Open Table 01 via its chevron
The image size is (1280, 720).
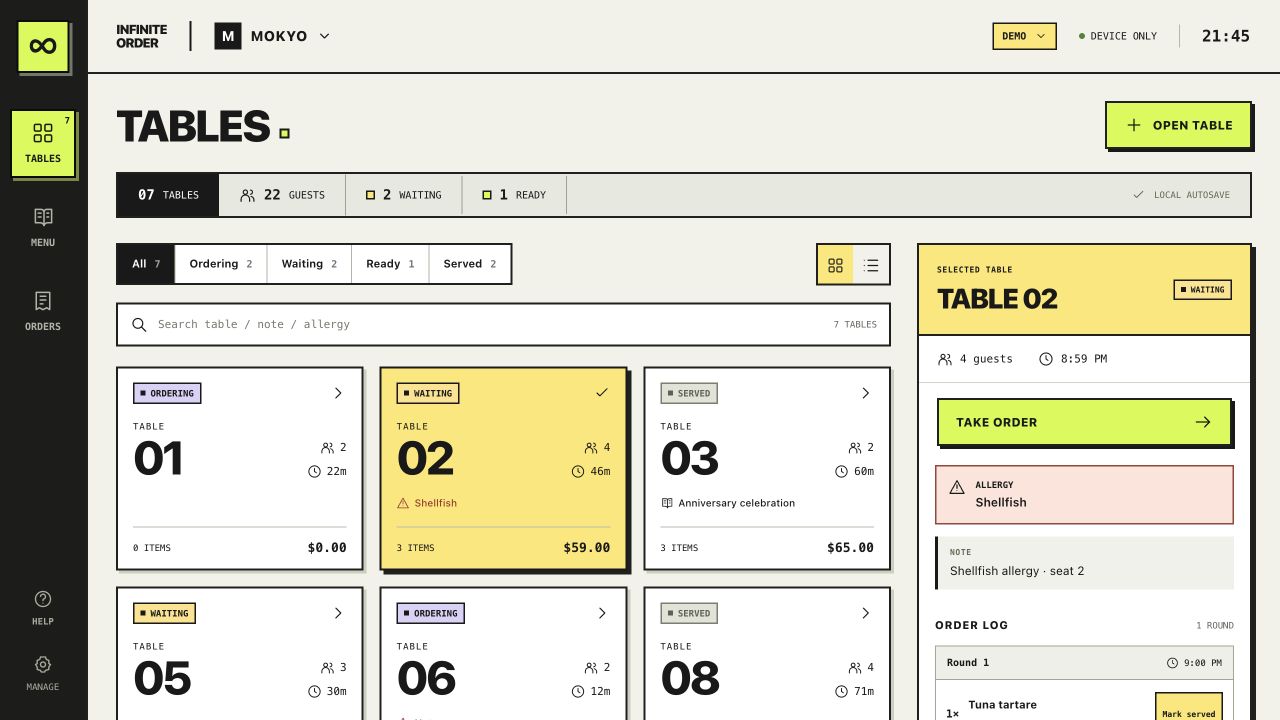pyautogui.click(x=338, y=393)
